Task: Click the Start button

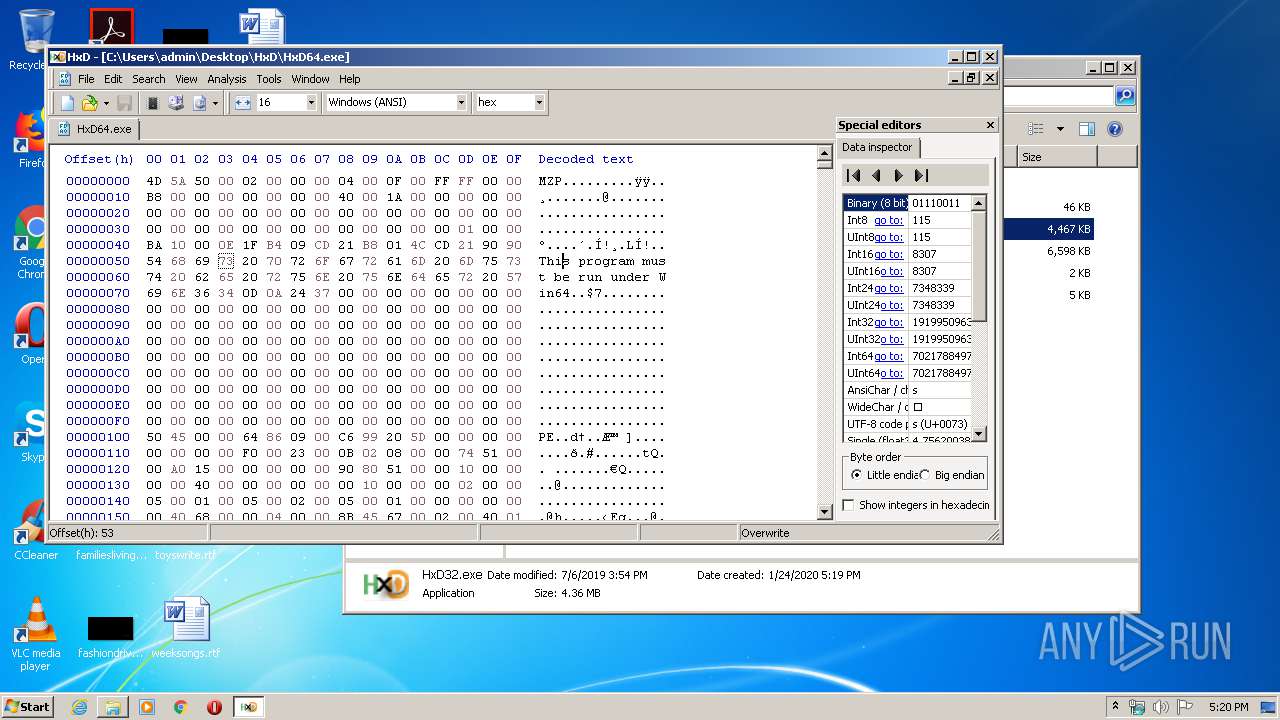Action: (27, 706)
